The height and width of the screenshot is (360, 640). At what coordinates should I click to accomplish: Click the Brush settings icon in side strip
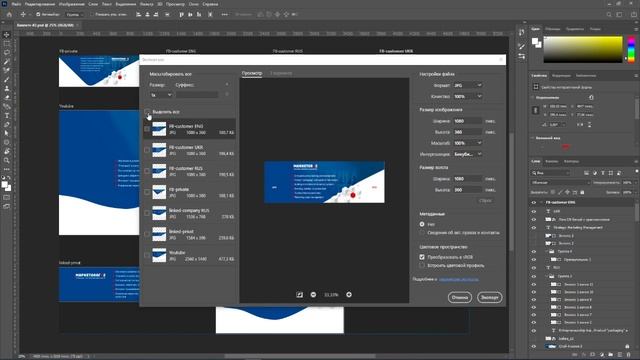tap(521, 47)
